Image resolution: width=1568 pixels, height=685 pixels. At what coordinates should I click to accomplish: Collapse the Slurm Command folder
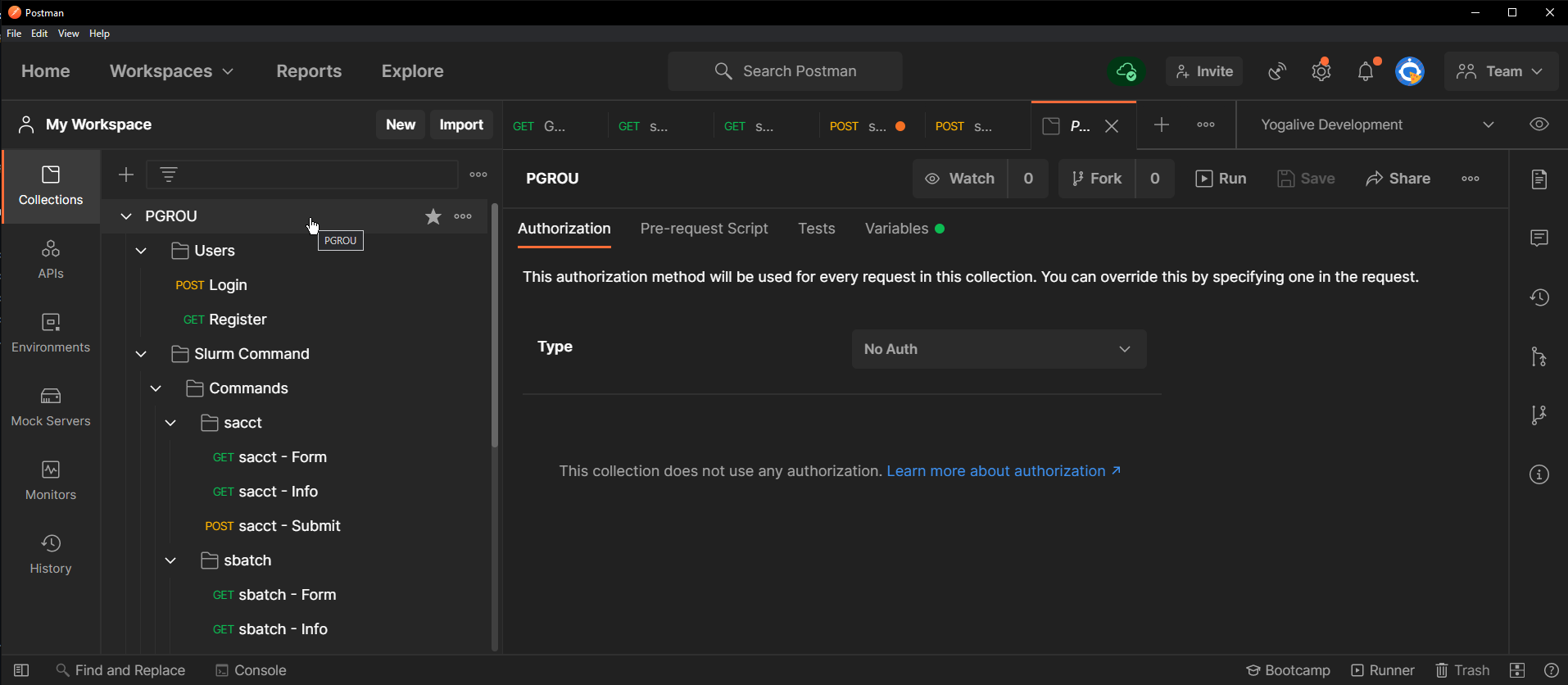[x=141, y=354]
